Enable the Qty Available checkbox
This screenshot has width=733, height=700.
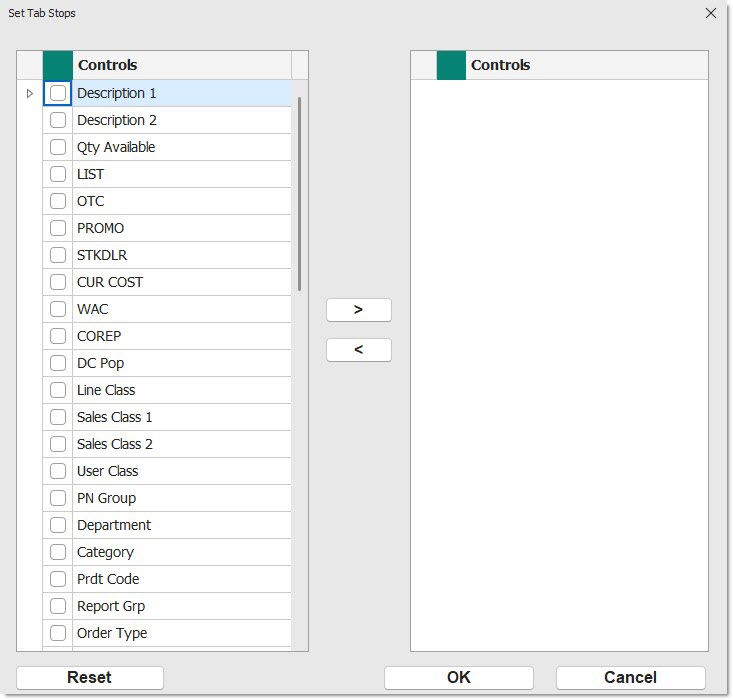tap(58, 147)
